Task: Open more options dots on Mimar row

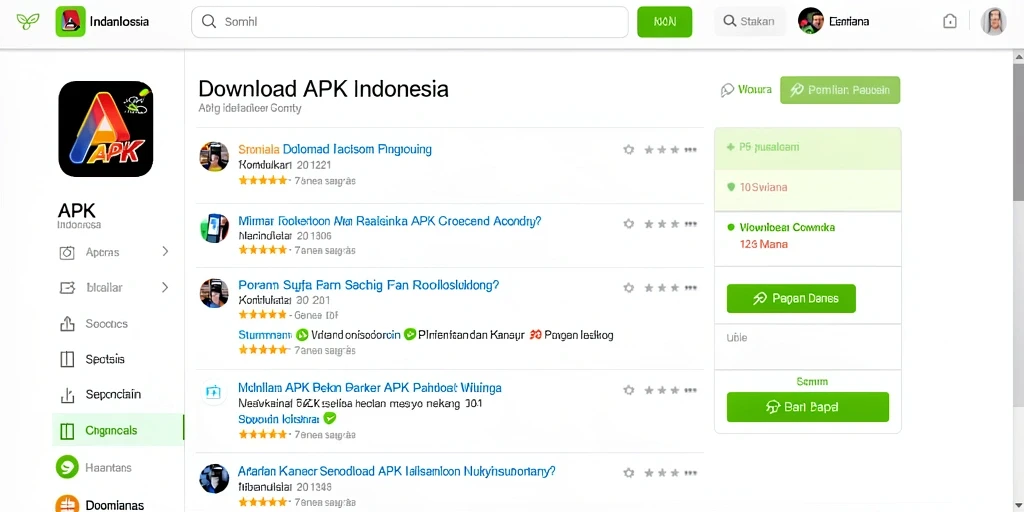Action: point(690,224)
